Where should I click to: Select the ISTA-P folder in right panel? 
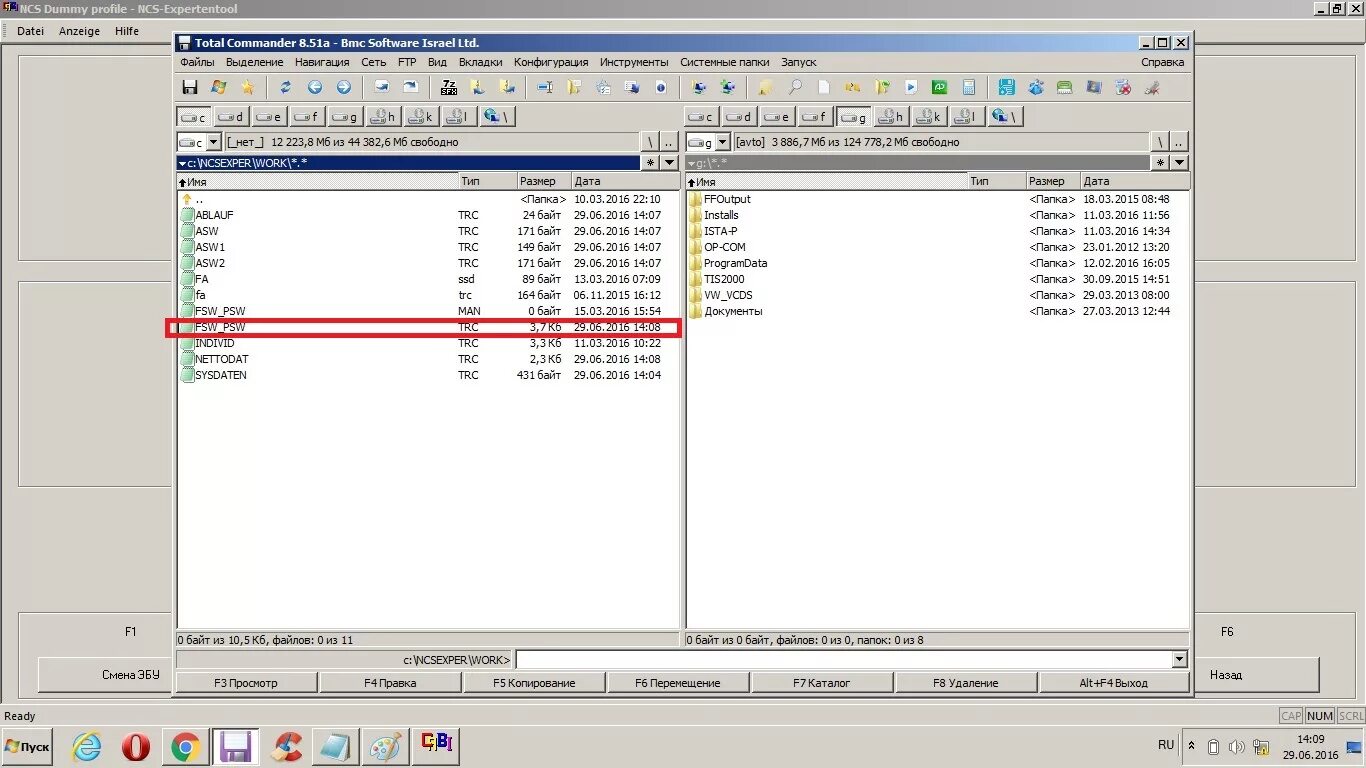coord(937,231)
